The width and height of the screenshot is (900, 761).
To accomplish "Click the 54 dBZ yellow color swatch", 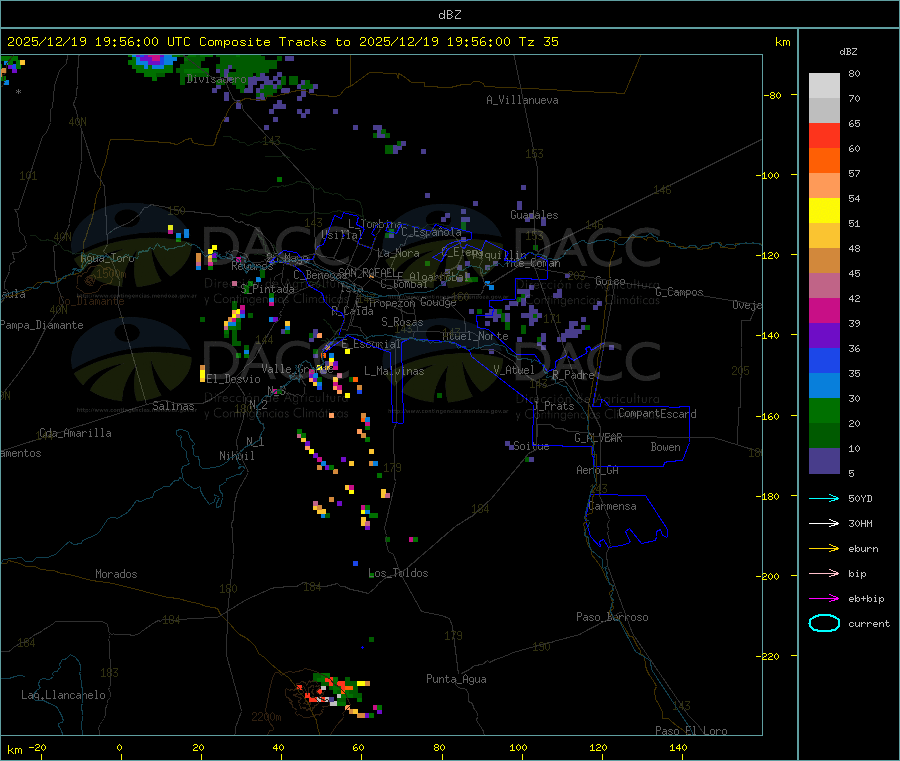I will 824,211.
